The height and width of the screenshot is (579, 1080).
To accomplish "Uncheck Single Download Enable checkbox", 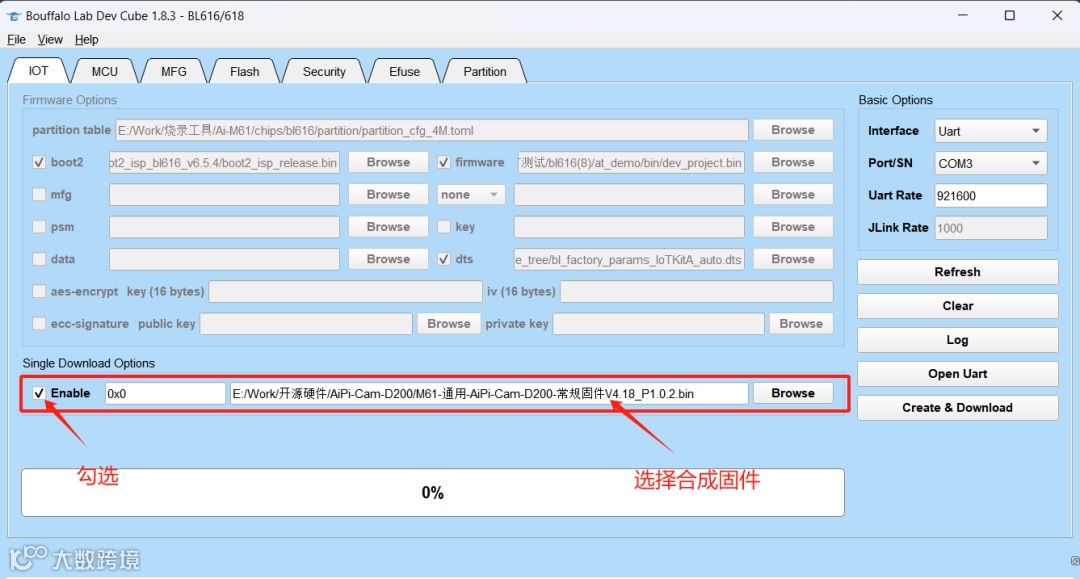I will pyautogui.click(x=39, y=393).
